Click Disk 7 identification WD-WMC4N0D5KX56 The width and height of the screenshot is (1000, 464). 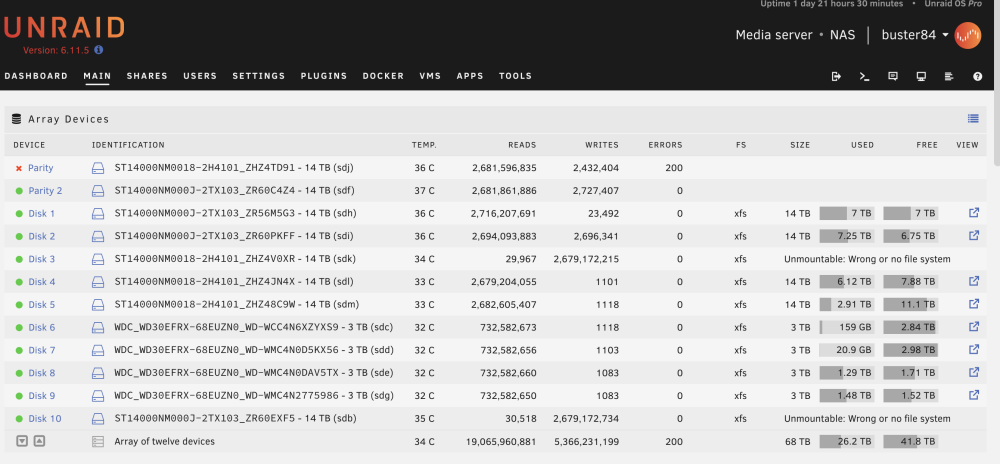[254, 351]
